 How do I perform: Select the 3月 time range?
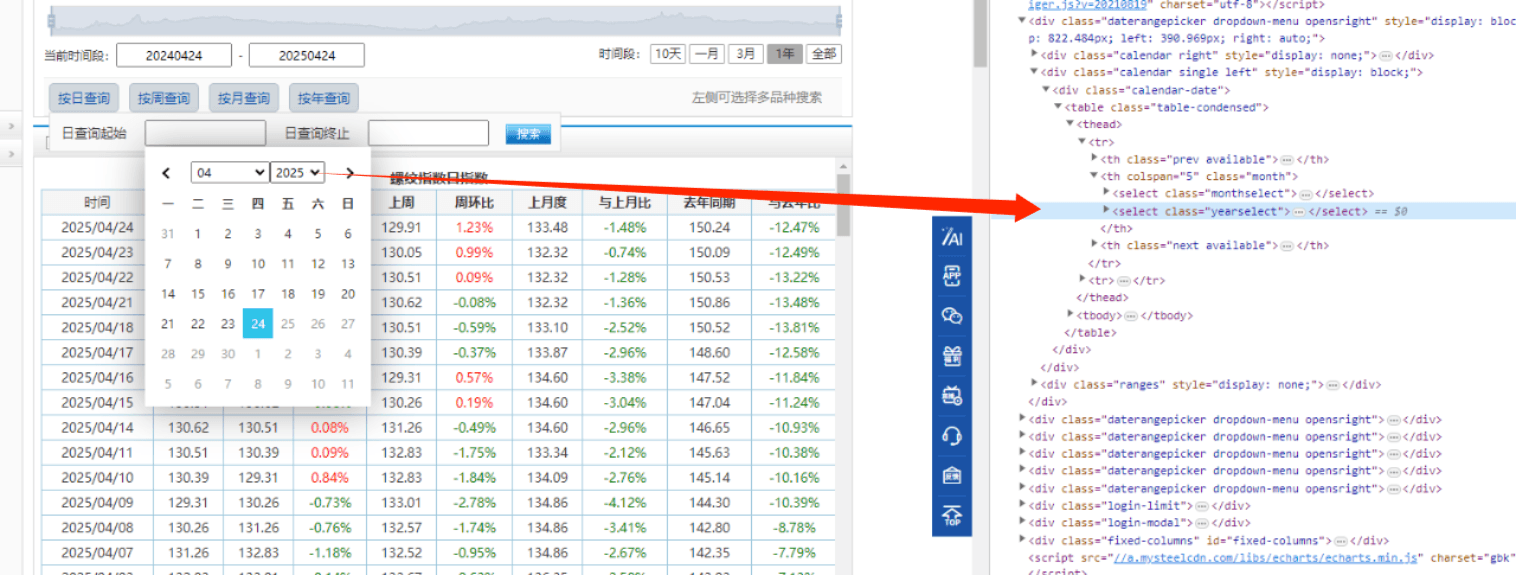pos(746,54)
